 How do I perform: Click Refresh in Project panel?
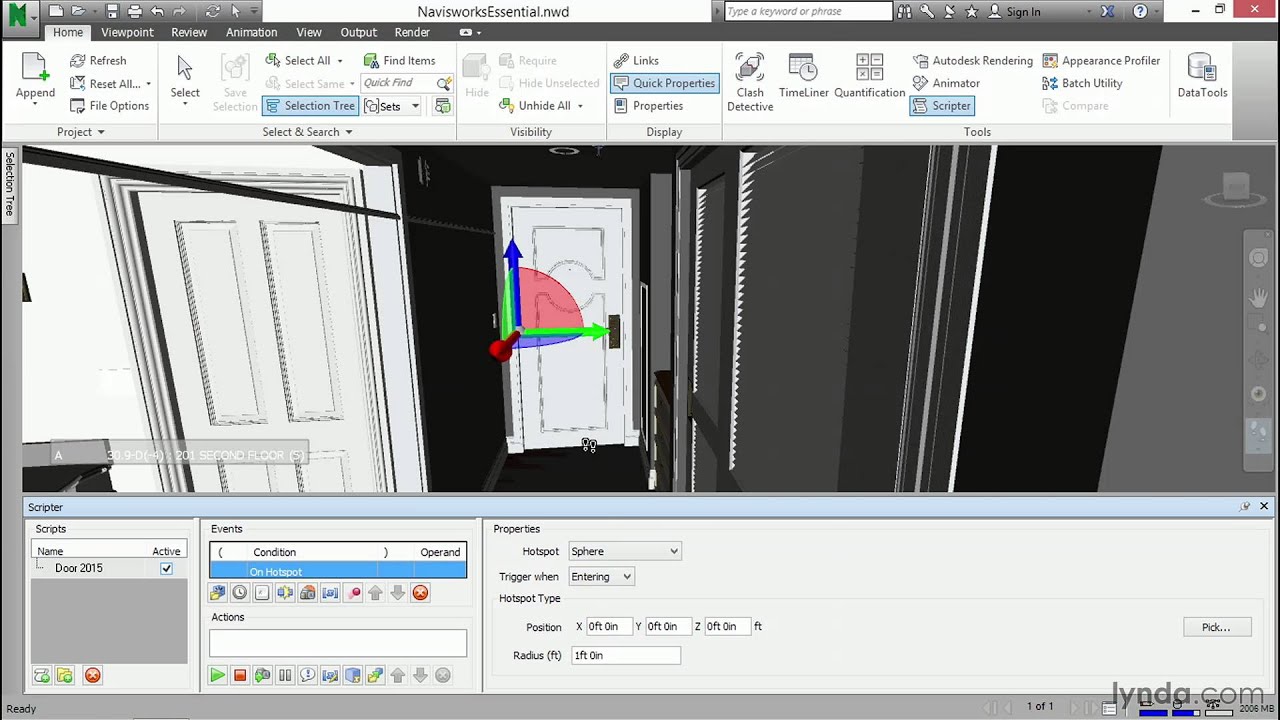coord(98,60)
